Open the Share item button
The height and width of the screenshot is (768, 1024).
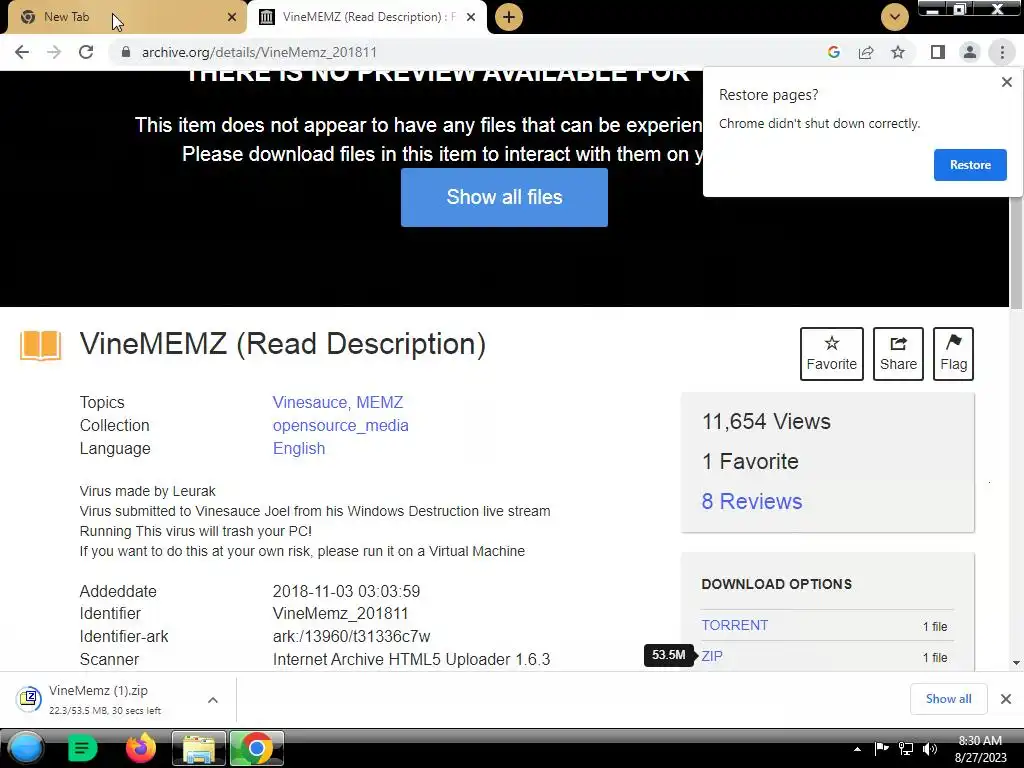click(x=898, y=353)
